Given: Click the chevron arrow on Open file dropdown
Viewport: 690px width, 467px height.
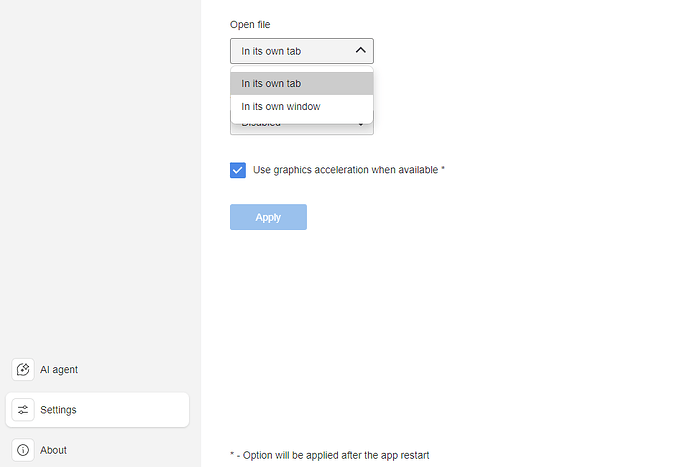Looking at the screenshot, I should click(x=361, y=51).
